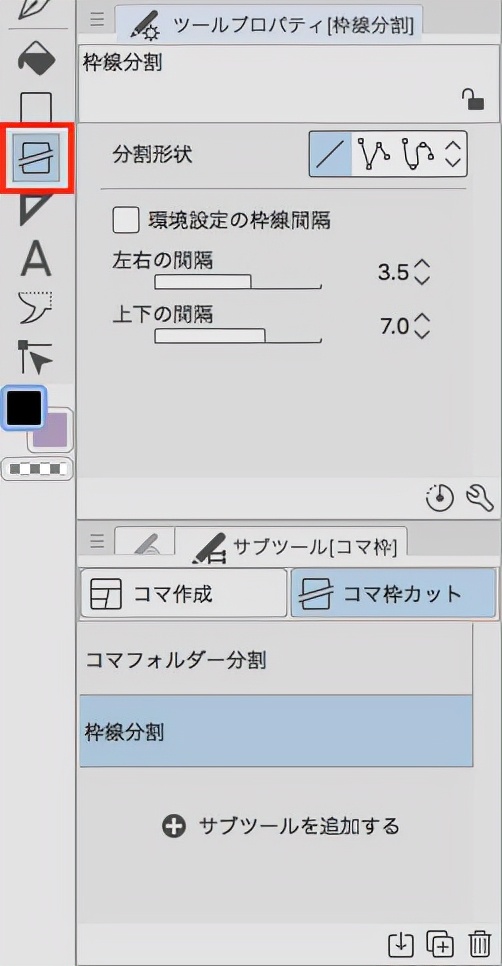Image resolution: width=502 pixels, height=966 pixels.
Task: Click the black main color swatch
Action: [24, 407]
